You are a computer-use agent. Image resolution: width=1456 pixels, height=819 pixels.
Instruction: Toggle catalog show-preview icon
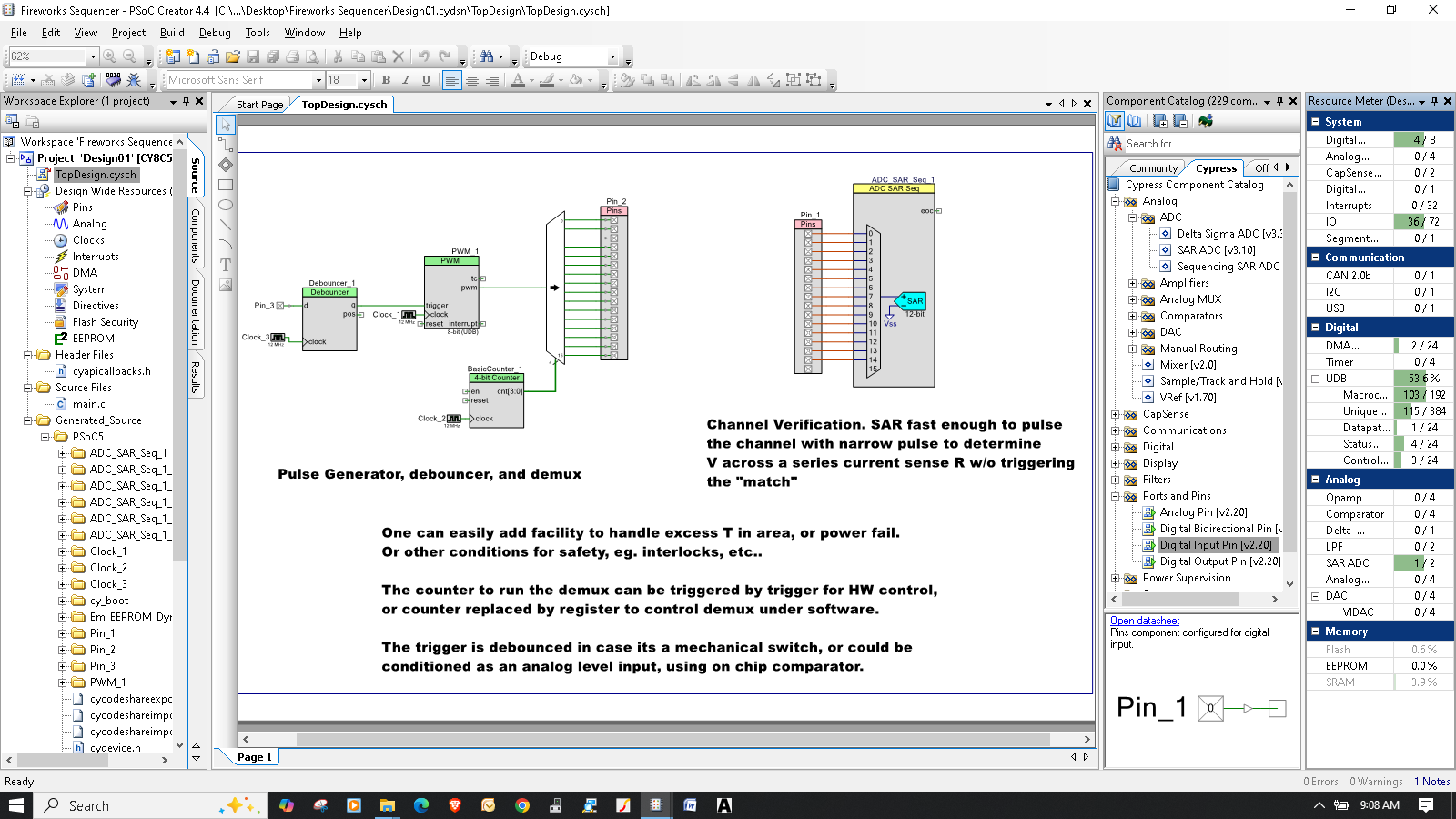1115,121
